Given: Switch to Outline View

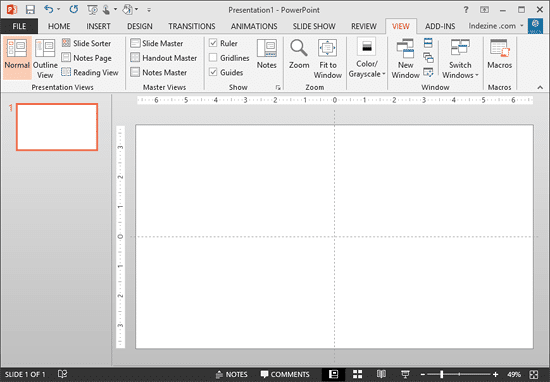Looking at the screenshot, I should click(x=45, y=59).
